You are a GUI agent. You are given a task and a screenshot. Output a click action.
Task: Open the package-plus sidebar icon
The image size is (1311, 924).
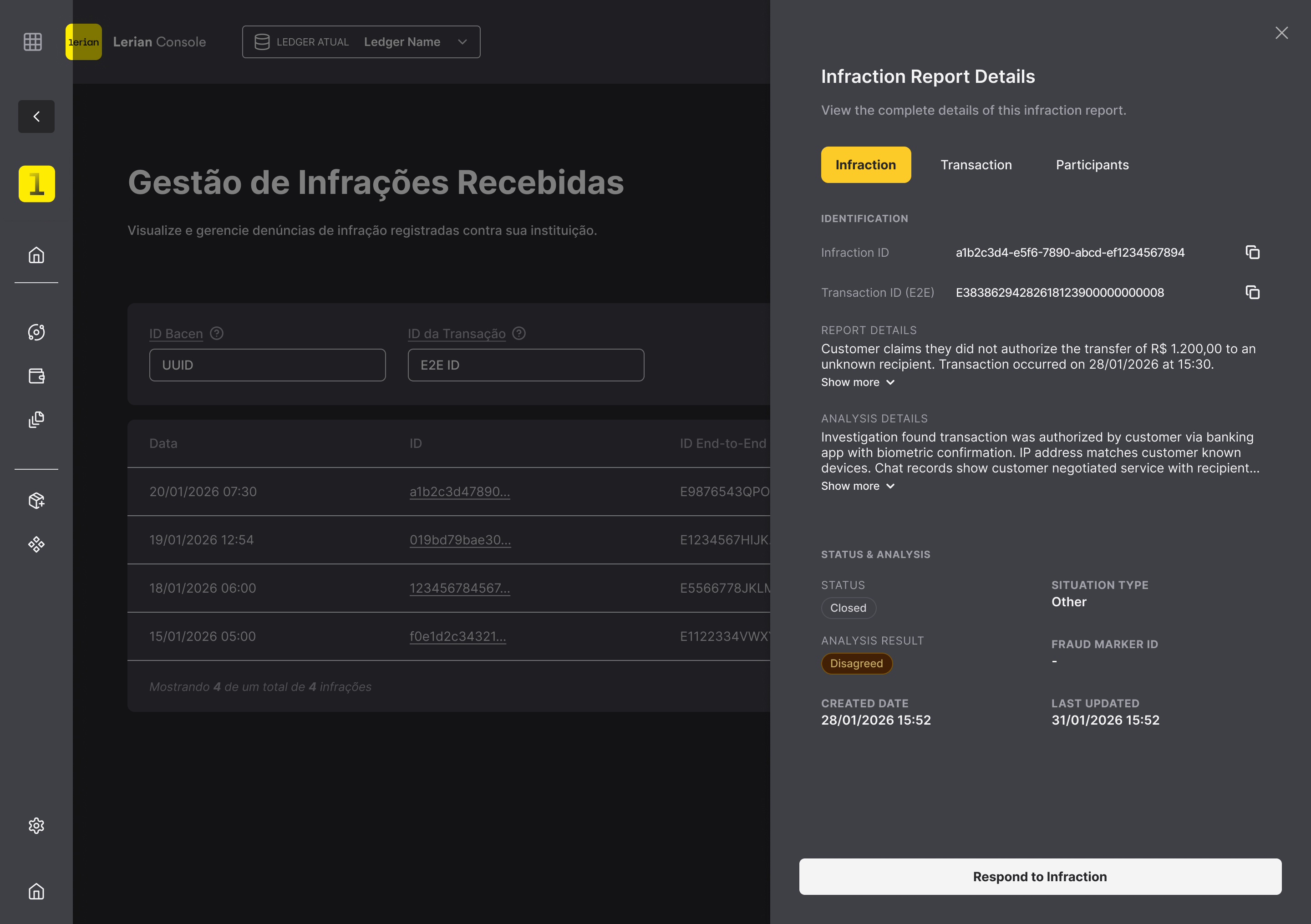[x=36, y=501]
